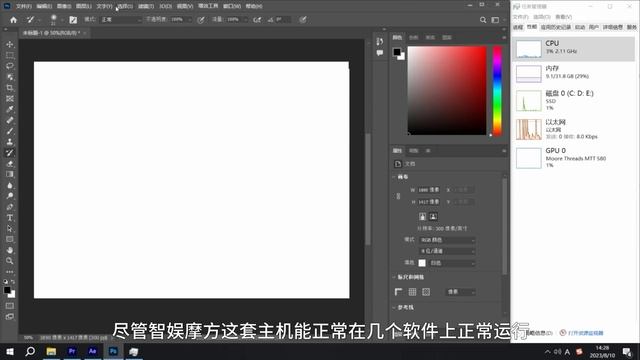Open the brush blend mode dropdown

120,20
